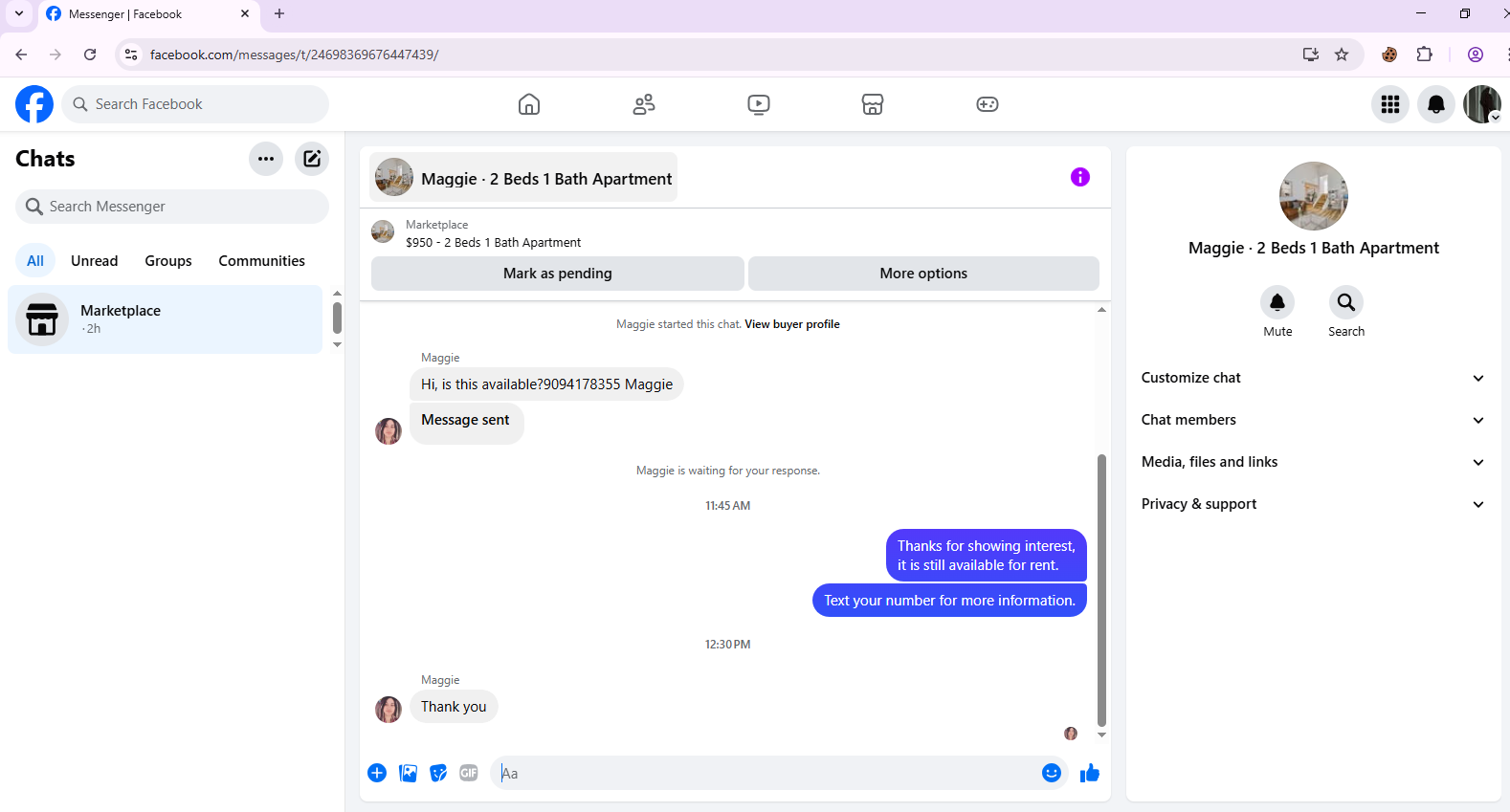Bookmark this tab with star icon
Screen dimensions: 1510x812
click(x=1342, y=55)
